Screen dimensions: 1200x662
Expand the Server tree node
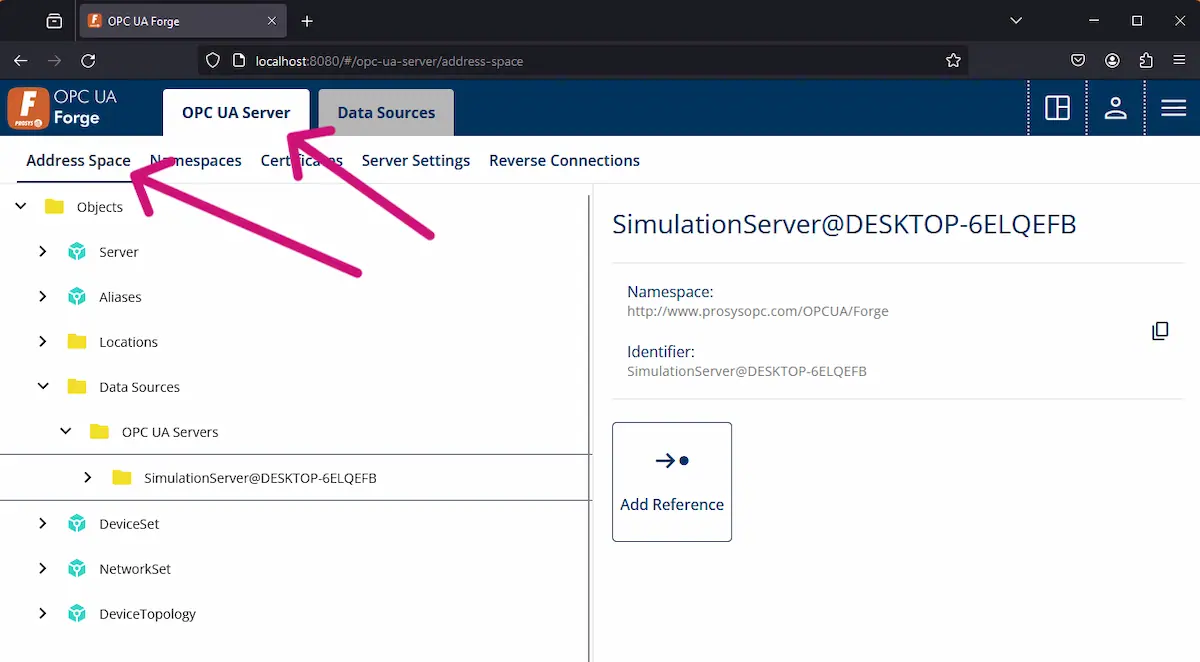(x=42, y=252)
